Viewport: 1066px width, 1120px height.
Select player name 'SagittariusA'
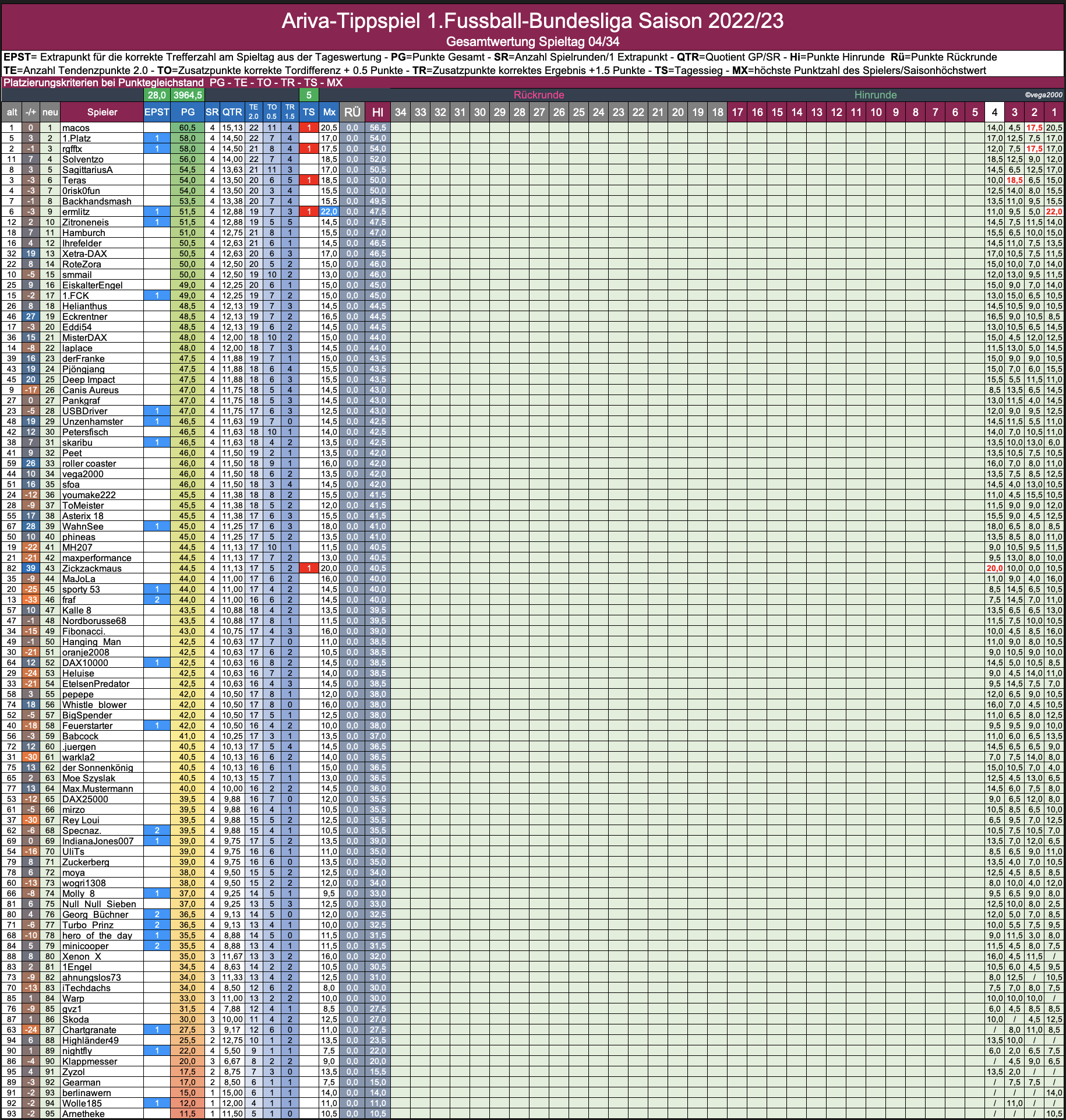pos(87,170)
